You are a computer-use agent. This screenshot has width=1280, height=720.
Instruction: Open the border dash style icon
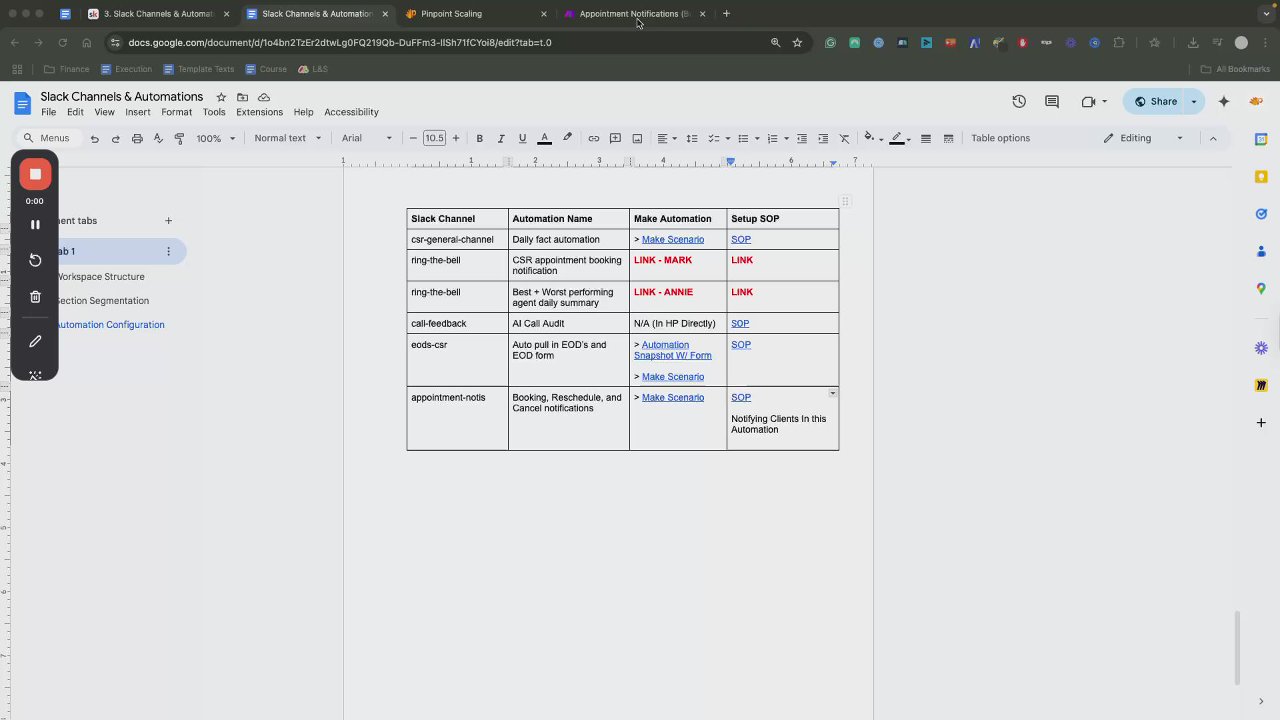(949, 138)
